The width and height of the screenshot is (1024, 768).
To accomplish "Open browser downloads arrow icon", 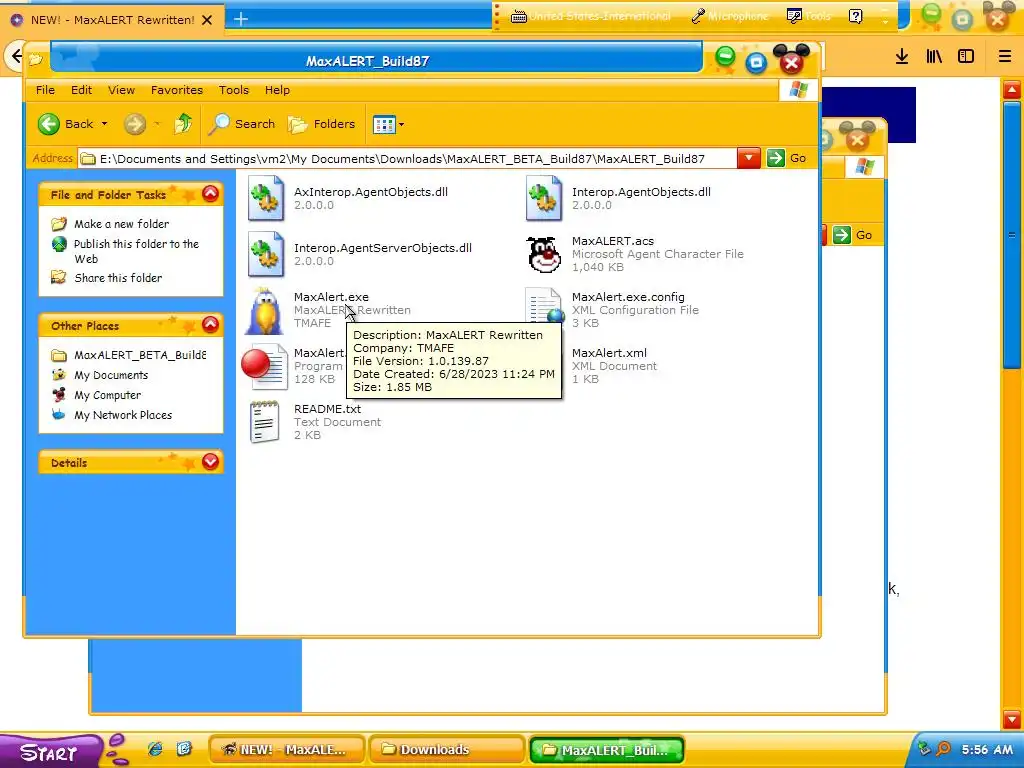I will coord(902,56).
